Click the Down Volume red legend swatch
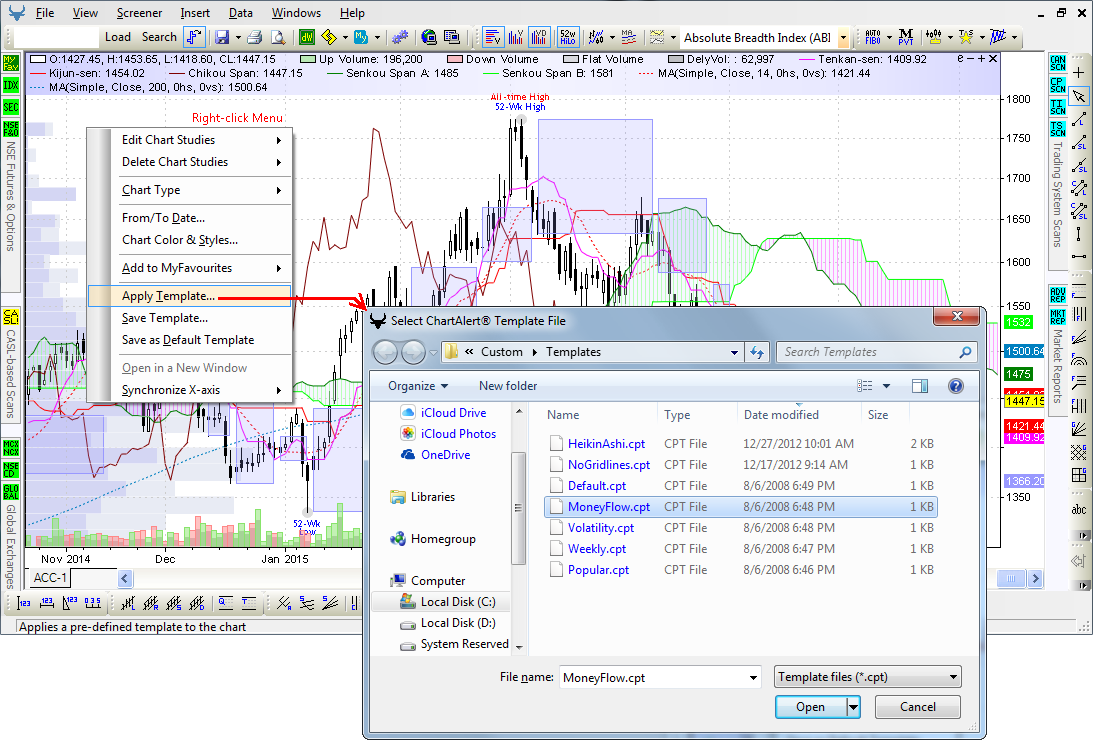Screen dimensions: 1093x740 (x=455, y=59)
